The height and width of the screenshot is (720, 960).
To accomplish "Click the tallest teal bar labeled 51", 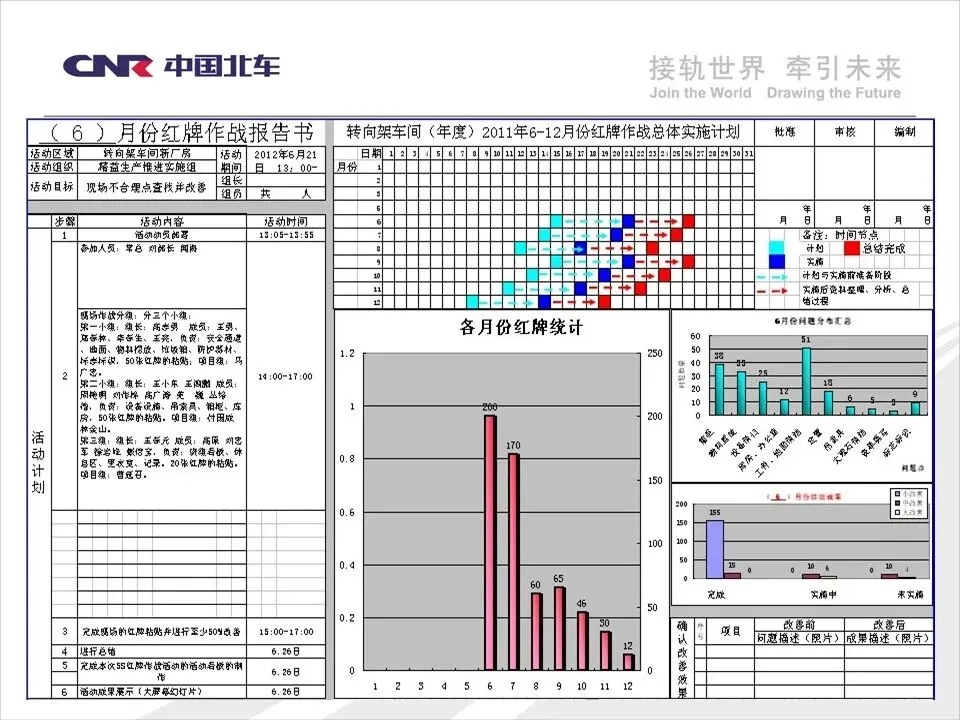I will coord(806,381).
